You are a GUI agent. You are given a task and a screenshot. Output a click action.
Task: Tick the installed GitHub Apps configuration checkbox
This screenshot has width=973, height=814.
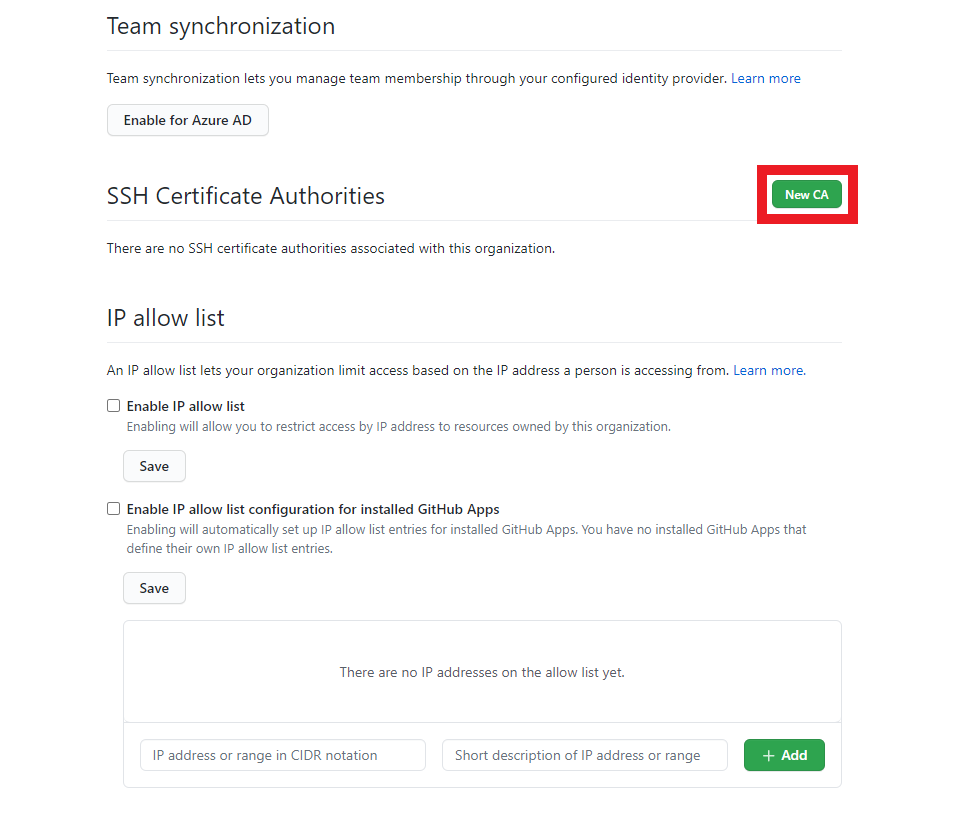pos(113,508)
